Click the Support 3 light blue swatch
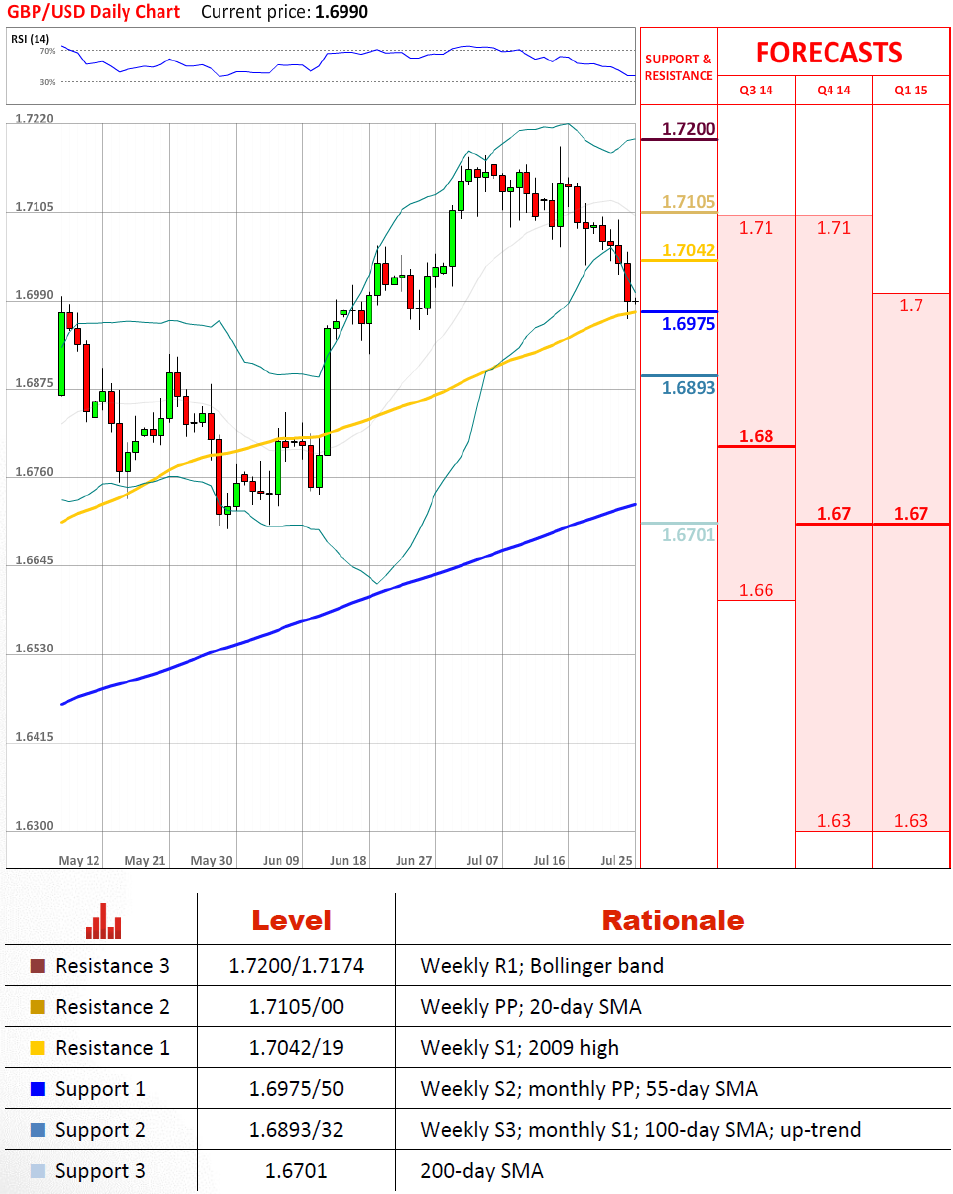The image size is (953, 1194). pyautogui.click(x=38, y=1171)
